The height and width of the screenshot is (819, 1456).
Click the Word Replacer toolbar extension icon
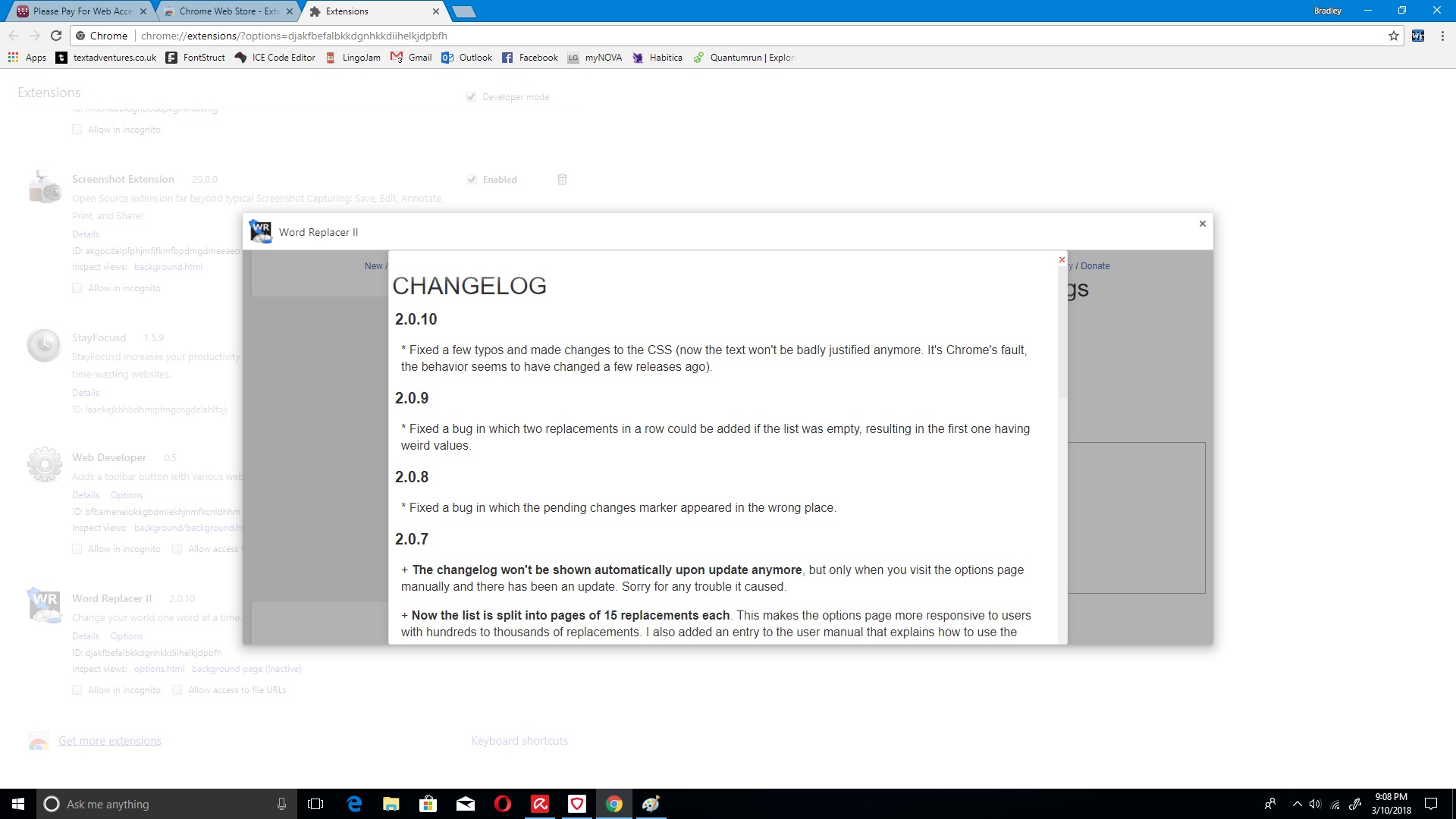(x=1417, y=36)
